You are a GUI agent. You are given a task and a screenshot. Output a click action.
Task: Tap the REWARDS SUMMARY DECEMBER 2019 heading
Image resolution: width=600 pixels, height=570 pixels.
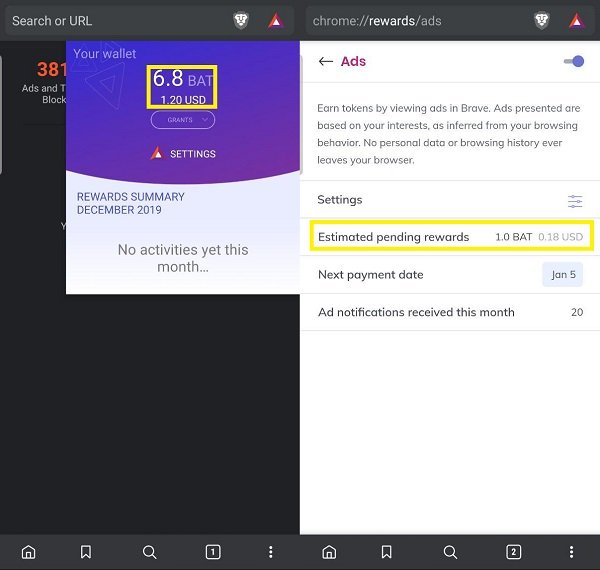(x=130, y=203)
